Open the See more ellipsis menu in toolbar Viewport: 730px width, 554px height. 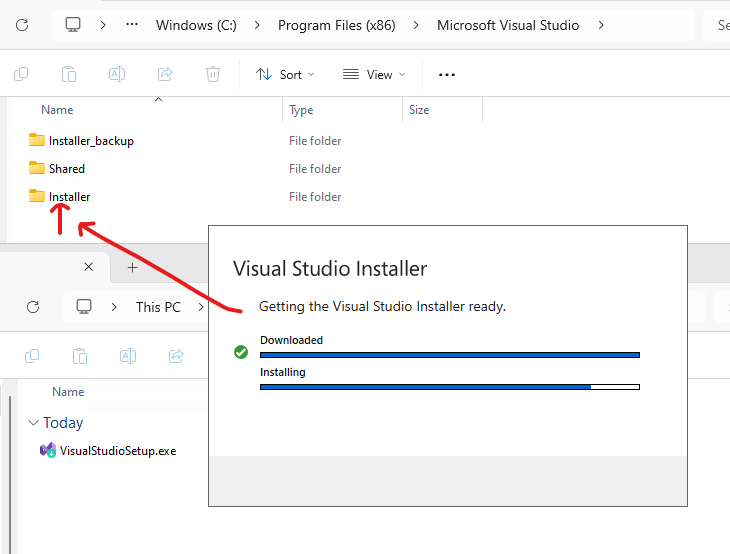click(x=446, y=74)
